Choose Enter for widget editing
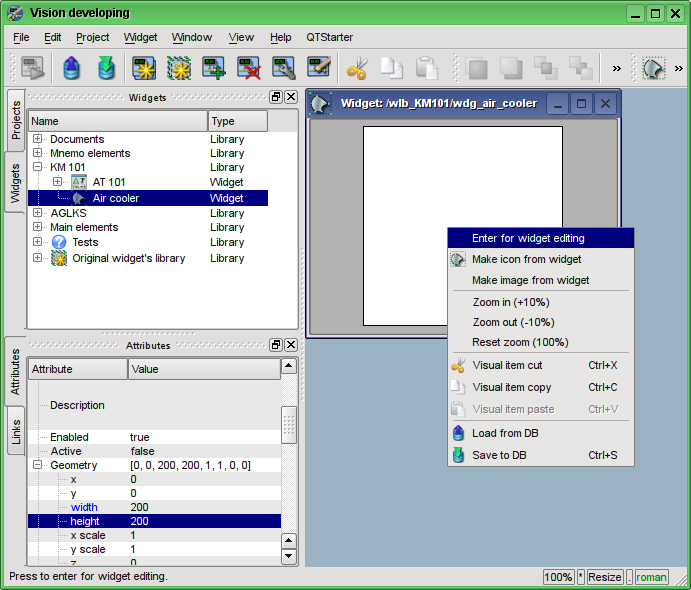This screenshot has height=590, width=691. click(528, 238)
